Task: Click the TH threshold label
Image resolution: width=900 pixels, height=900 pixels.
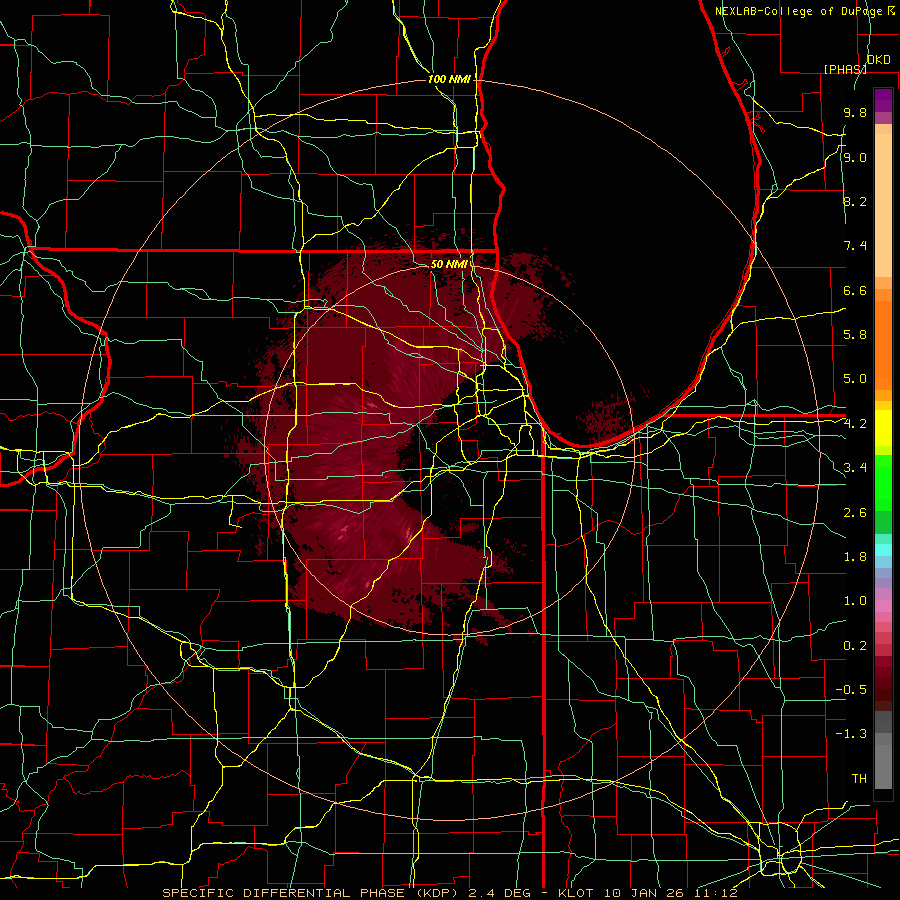Action: (859, 779)
